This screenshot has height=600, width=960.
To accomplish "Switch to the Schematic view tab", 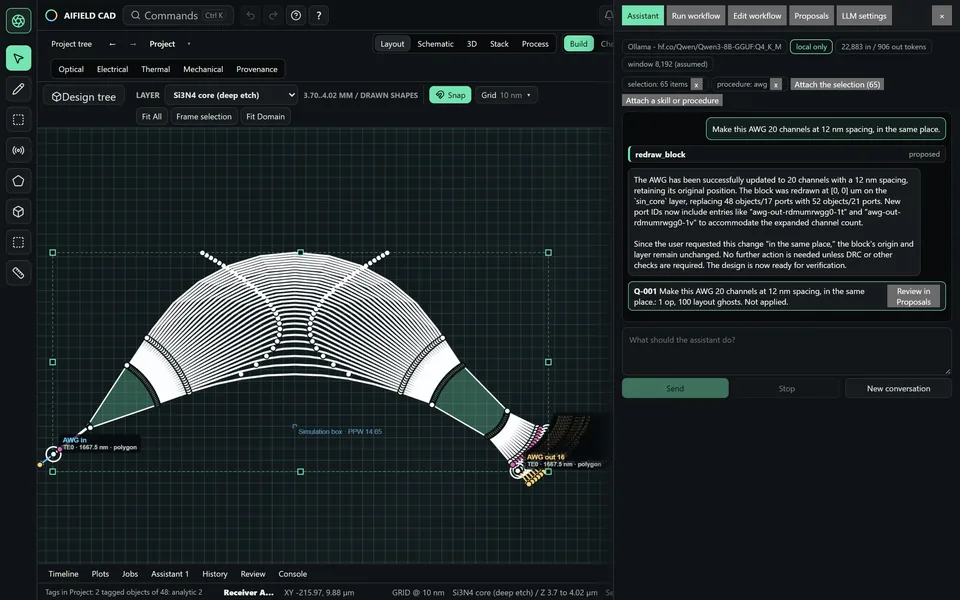I will pos(435,43).
